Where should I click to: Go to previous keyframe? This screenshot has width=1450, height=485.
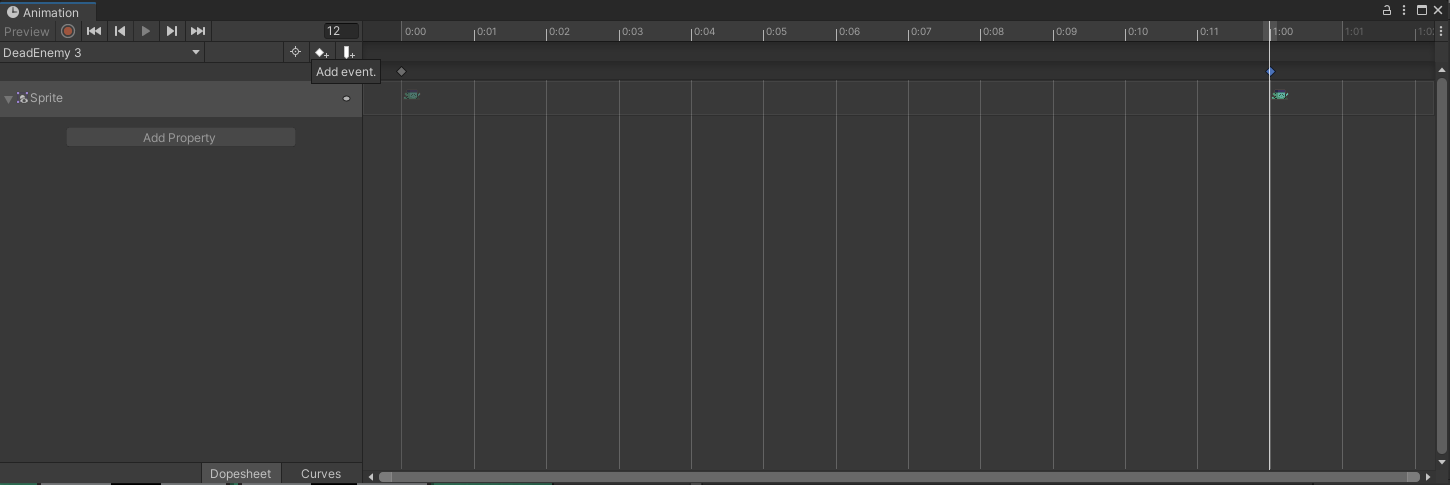tap(120, 31)
